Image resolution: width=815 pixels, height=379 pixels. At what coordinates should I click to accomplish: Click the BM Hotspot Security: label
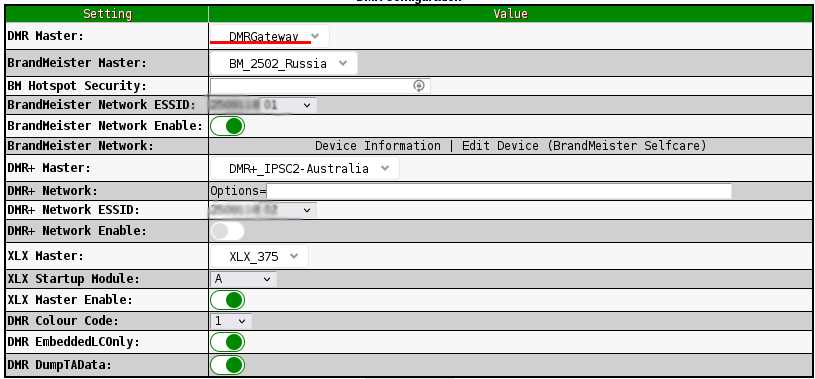pyautogui.click(x=77, y=85)
